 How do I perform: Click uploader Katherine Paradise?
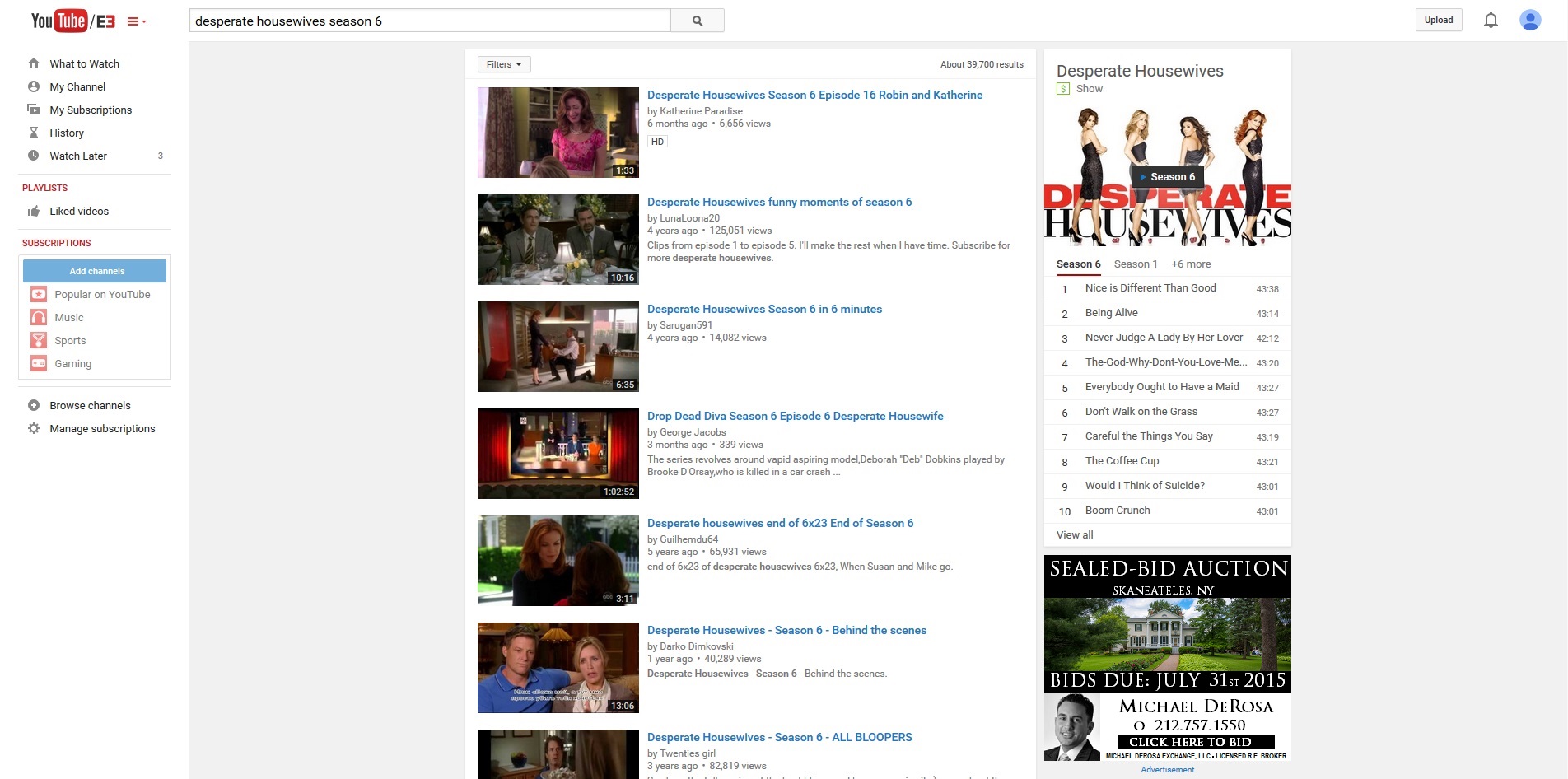coord(701,111)
